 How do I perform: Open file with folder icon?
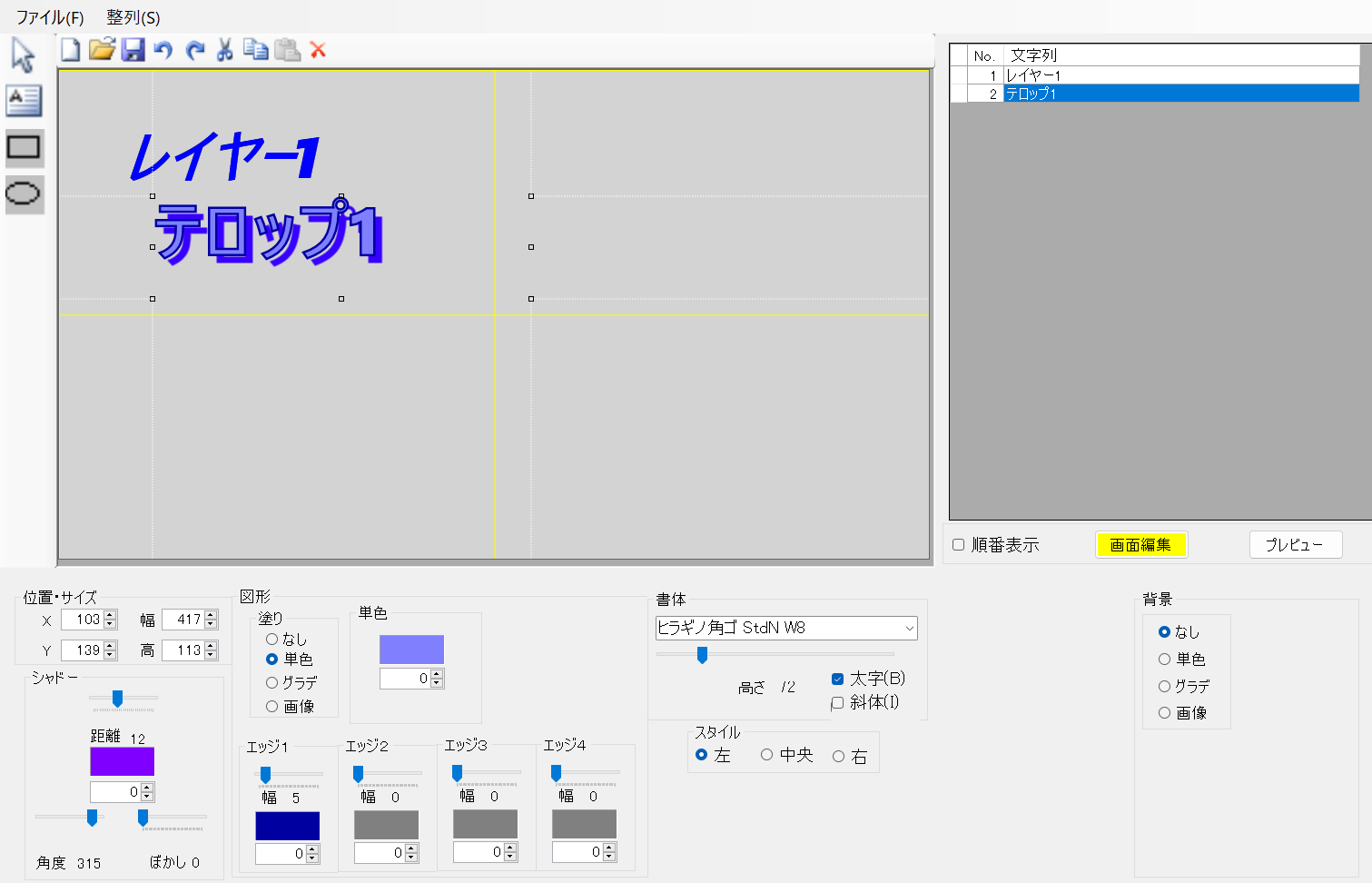tap(102, 50)
